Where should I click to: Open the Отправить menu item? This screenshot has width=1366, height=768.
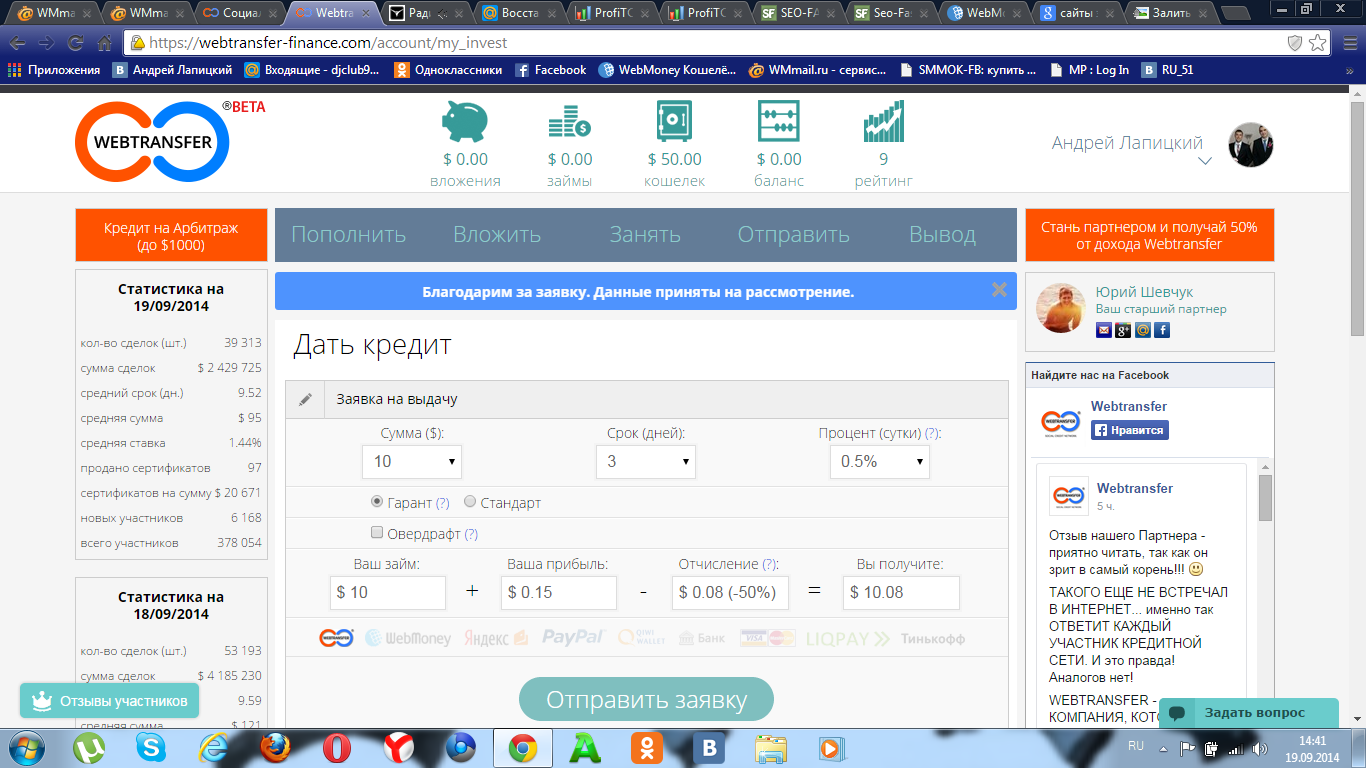[x=794, y=235]
